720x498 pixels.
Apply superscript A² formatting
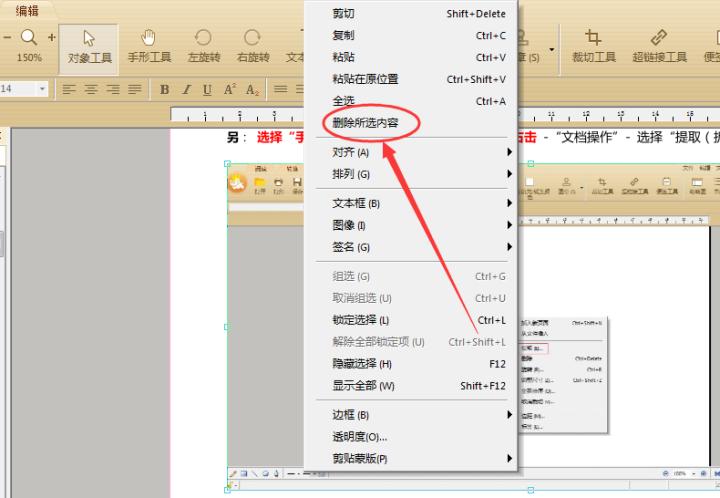(x=230, y=89)
